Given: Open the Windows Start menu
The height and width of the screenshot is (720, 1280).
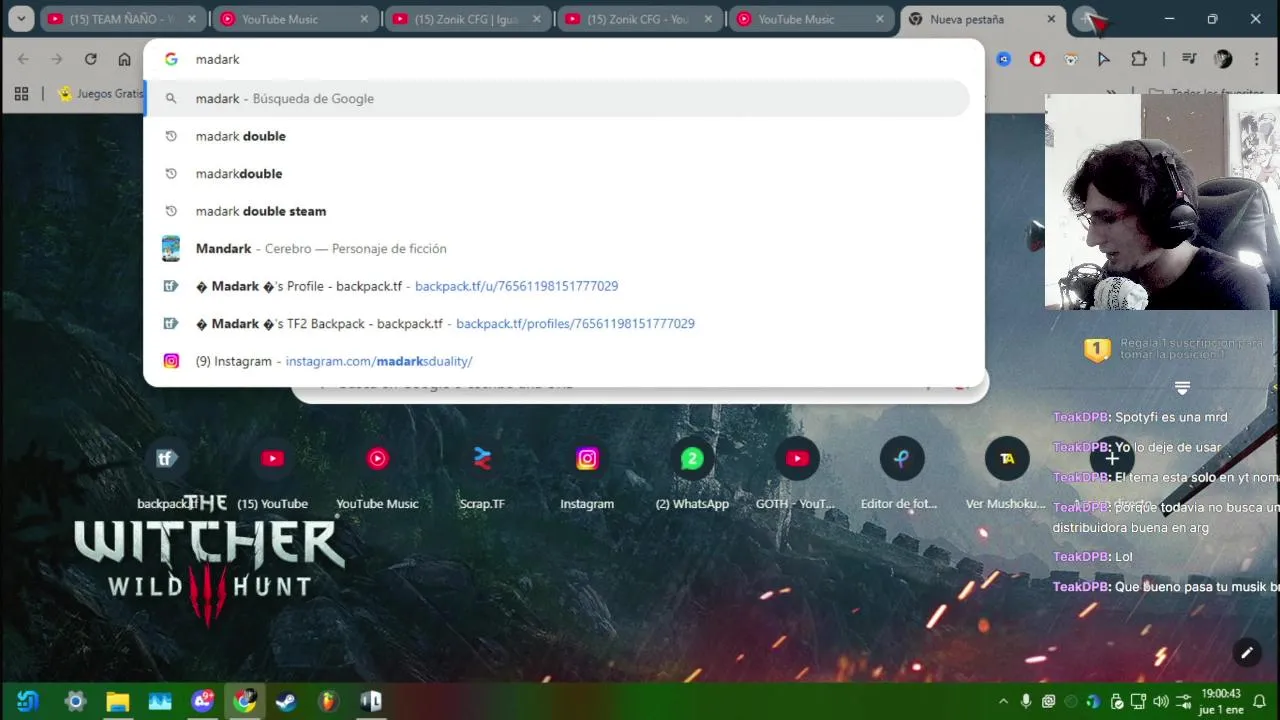Looking at the screenshot, I should 28,701.
